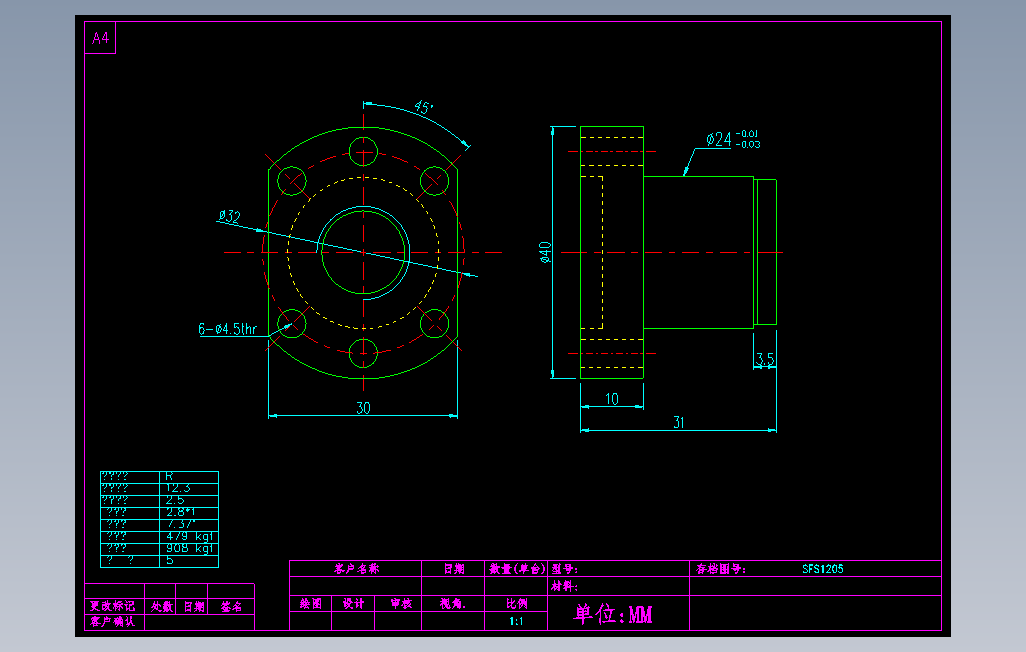
Task: Select the 45° angle dimension text
Action: [423, 107]
